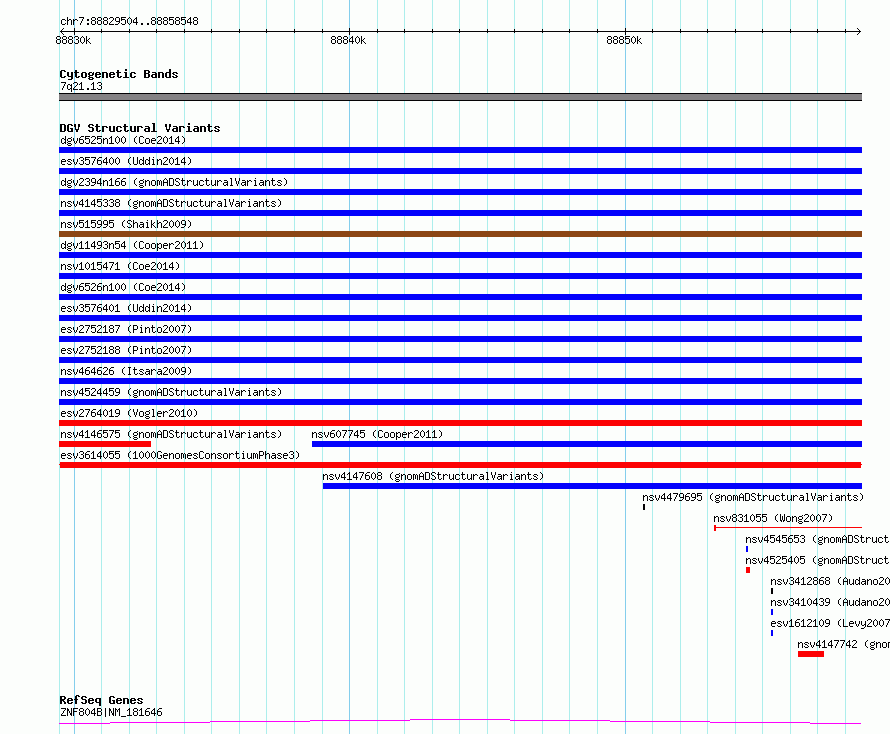Click the blue esv2752188 variant bar
Screen dimensions: 890x734
coord(460,360)
